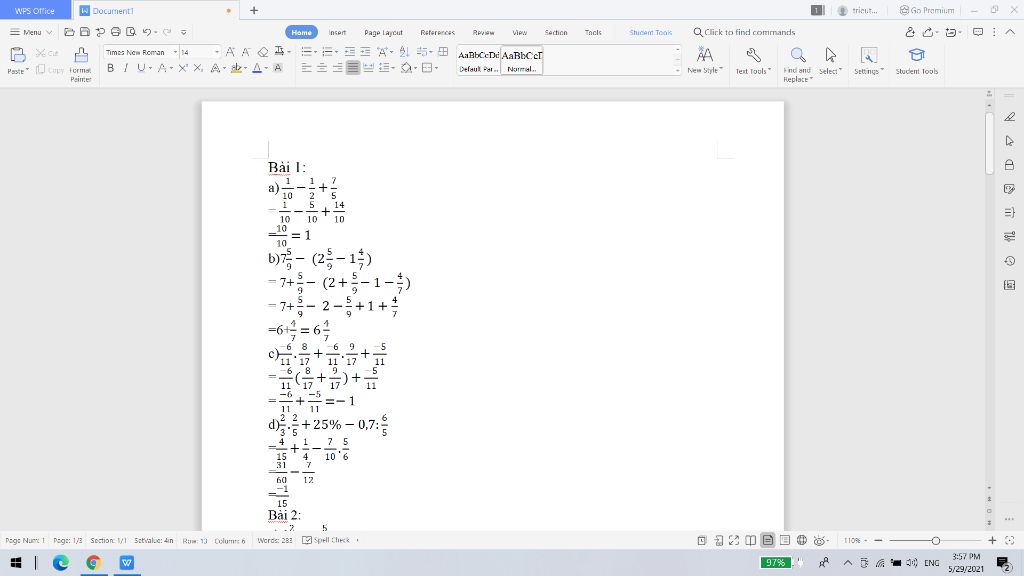The width and height of the screenshot is (1024, 576).
Task: Toggle justified alignment
Action: click(353, 68)
